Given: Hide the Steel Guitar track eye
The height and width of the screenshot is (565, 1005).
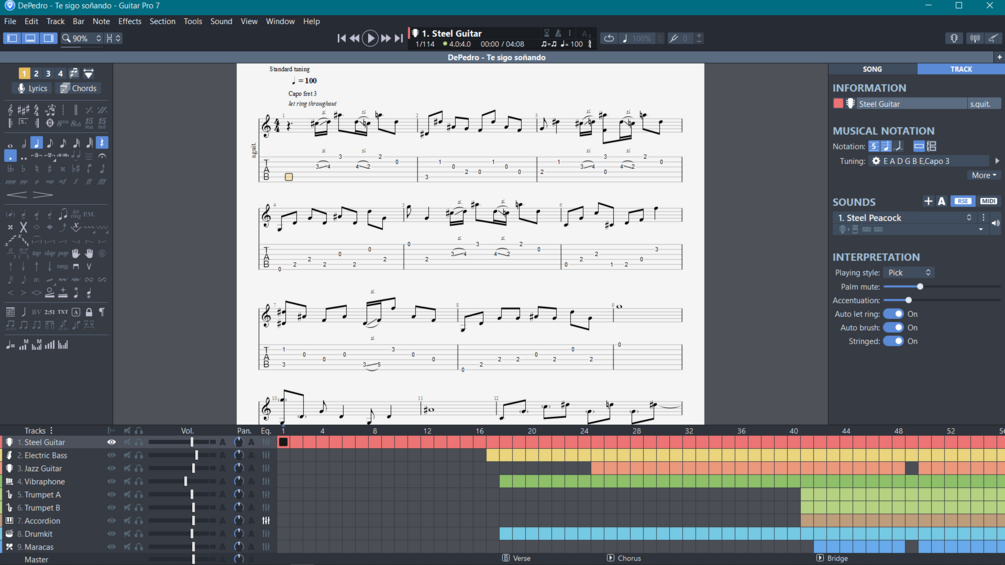Looking at the screenshot, I should coord(112,442).
